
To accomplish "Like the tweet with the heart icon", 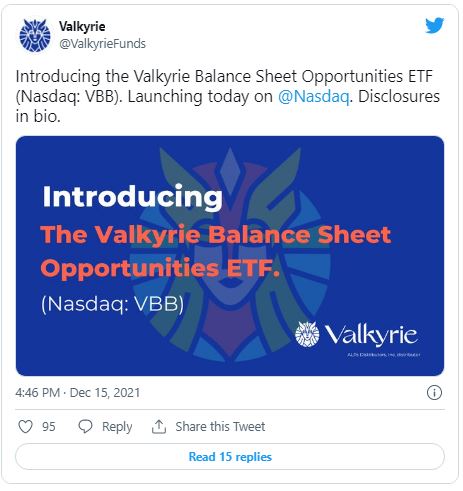I will point(25,426).
